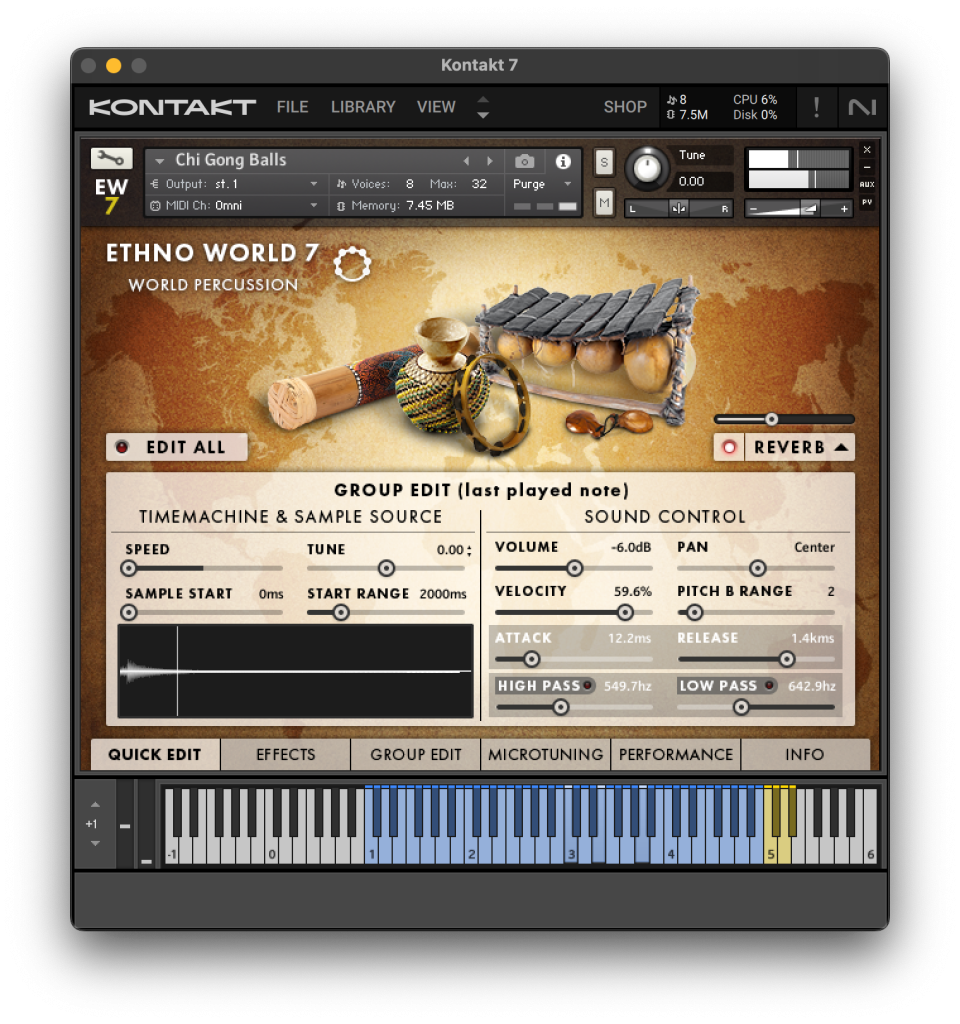Click the next instrument arrow
This screenshot has width=960, height=1024.
pos(490,161)
